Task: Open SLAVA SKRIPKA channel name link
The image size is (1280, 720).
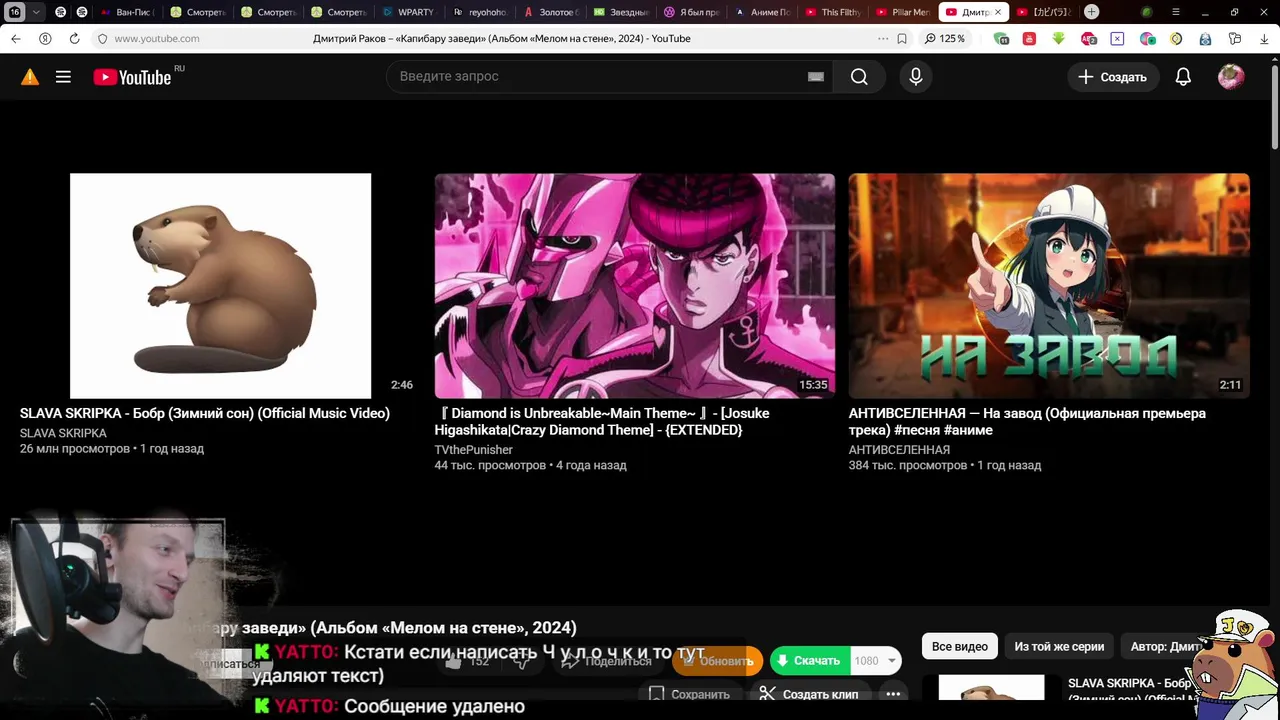Action: (63, 433)
